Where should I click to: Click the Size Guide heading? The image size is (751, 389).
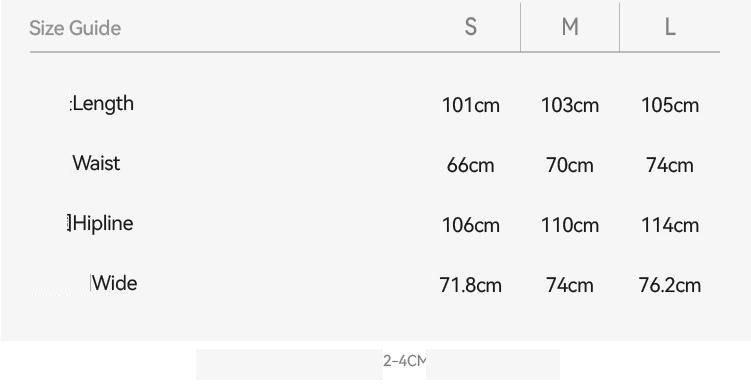click(x=75, y=28)
